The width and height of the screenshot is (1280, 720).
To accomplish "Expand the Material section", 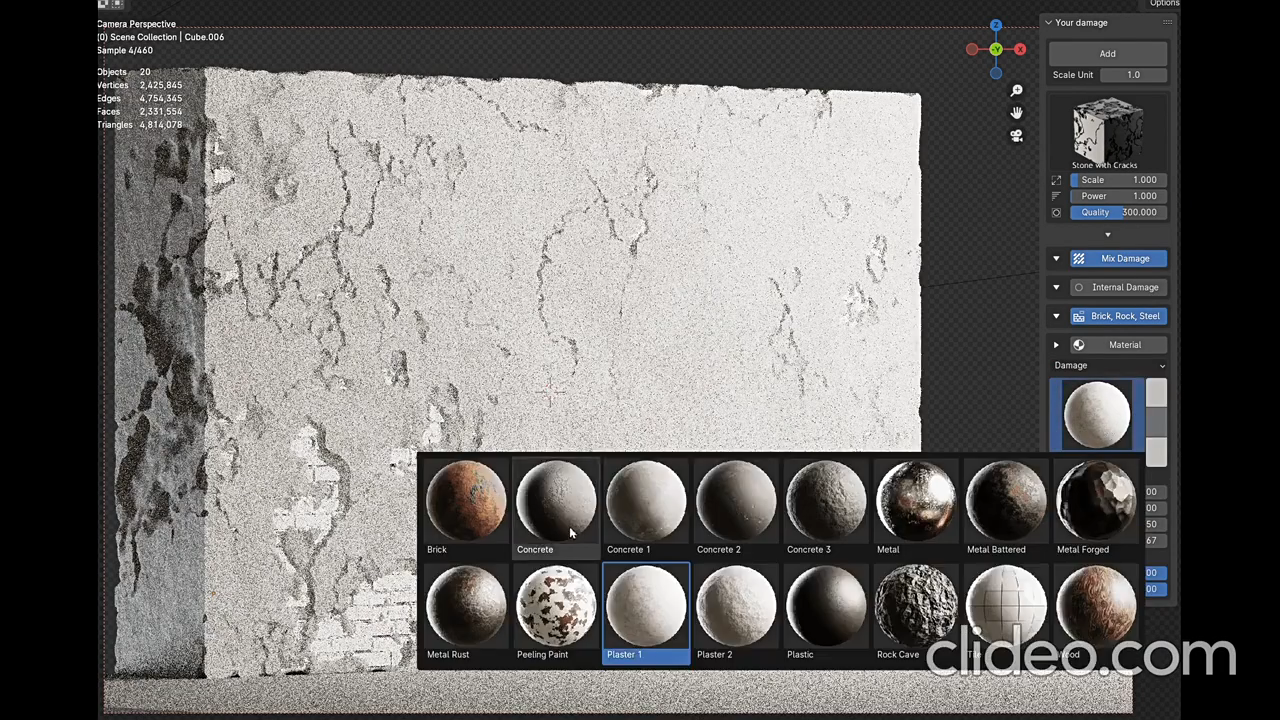I will pyautogui.click(x=1056, y=345).
